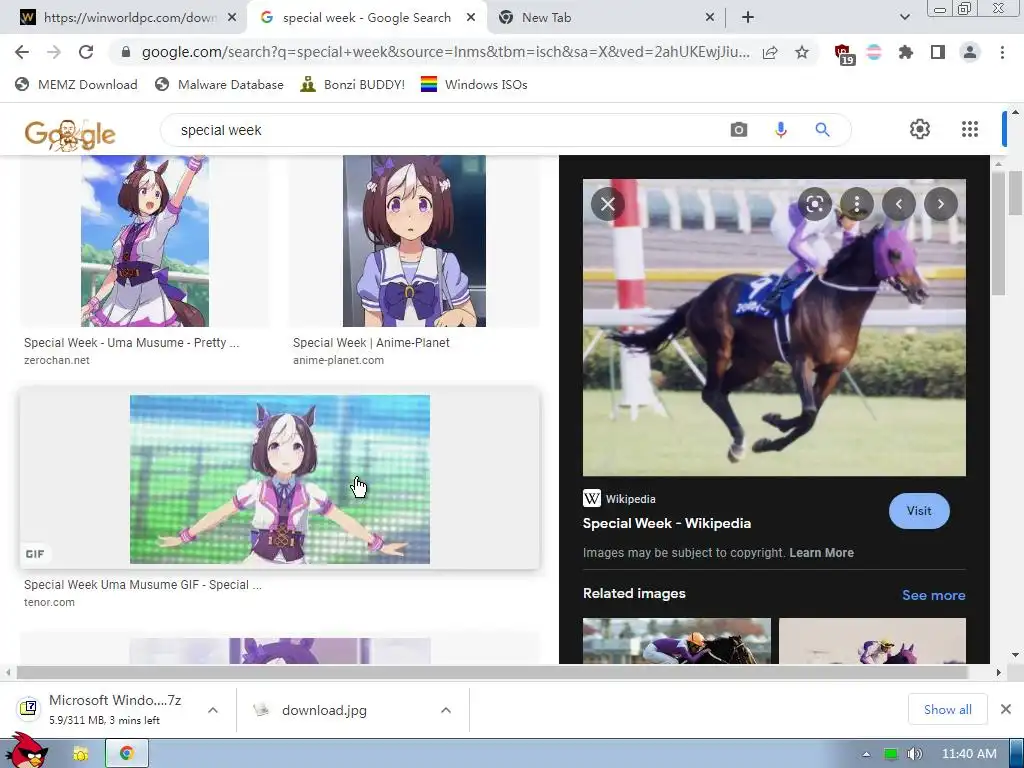This screenshot has width=1024, height=768.
Task: Expand options for download.jpg item
Action: click(x=446, y=710)
